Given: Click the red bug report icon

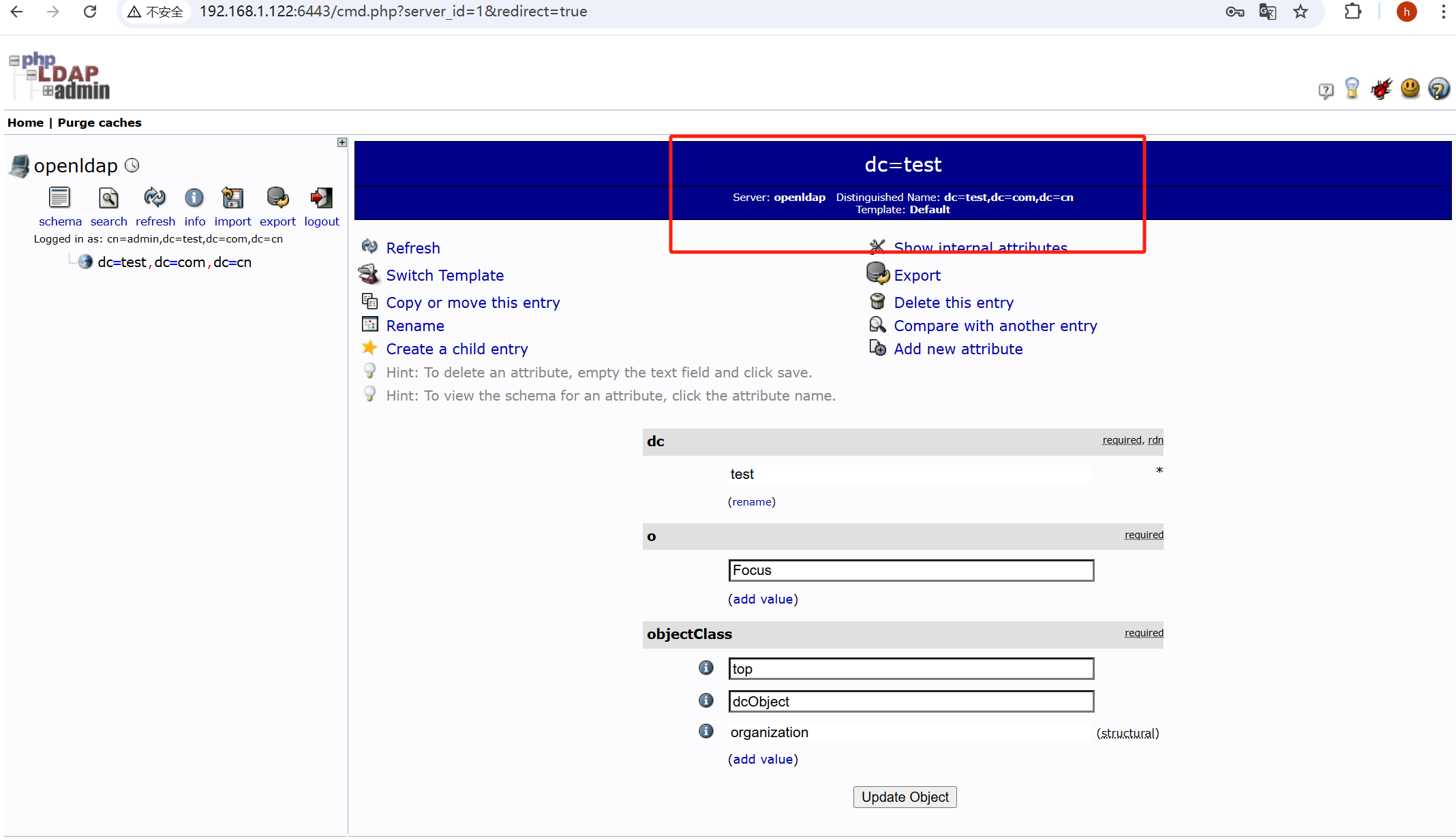Looking at the screenshot, I should (x=1382, y=89).
